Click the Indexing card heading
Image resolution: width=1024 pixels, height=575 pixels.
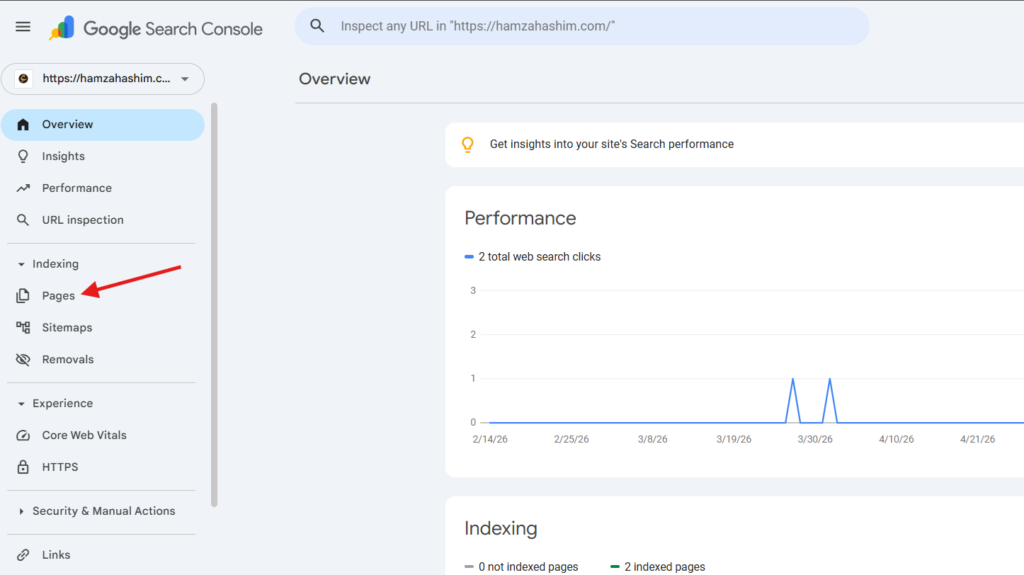tap(501, 529)
